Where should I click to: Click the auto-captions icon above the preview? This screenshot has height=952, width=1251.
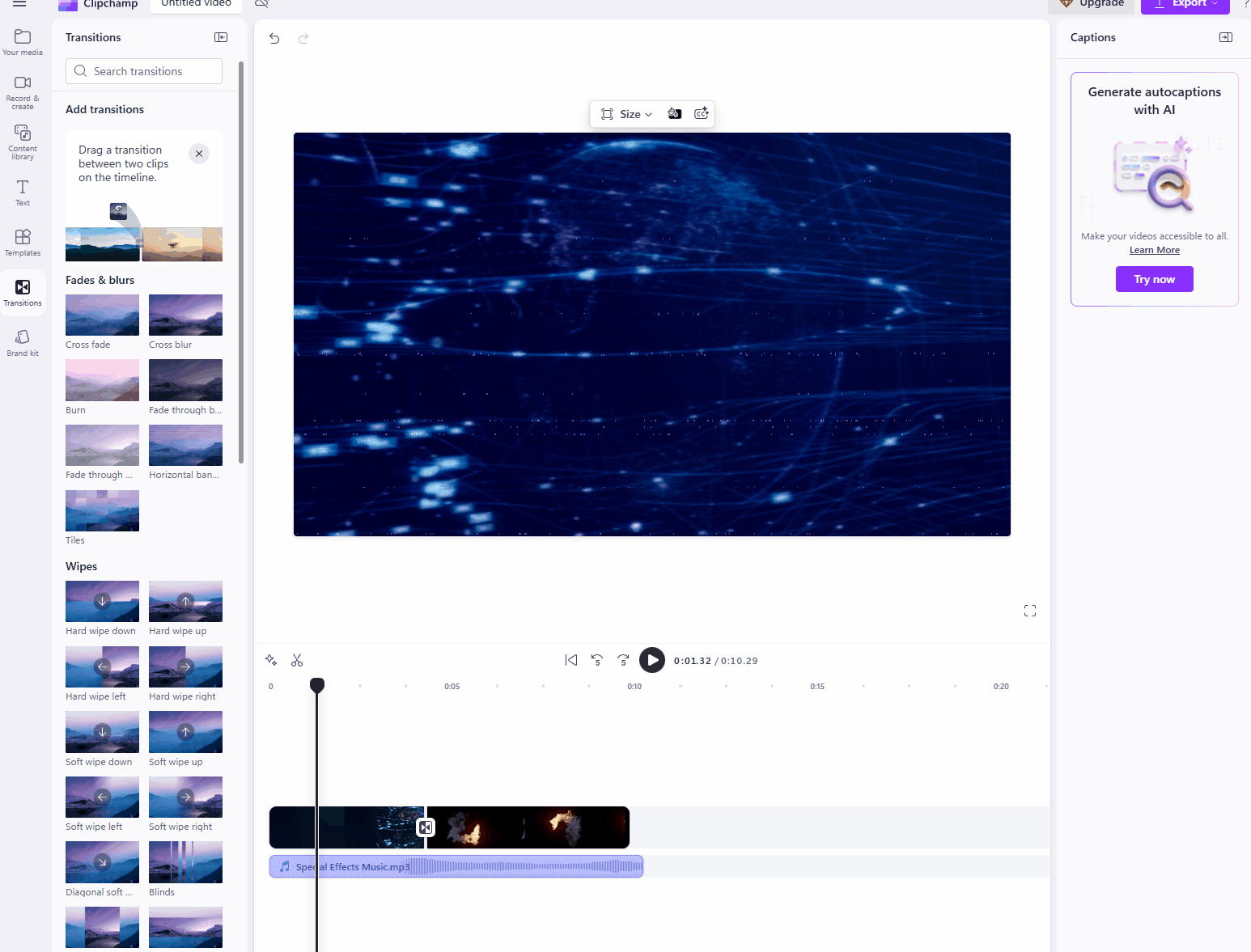point(701,113)
